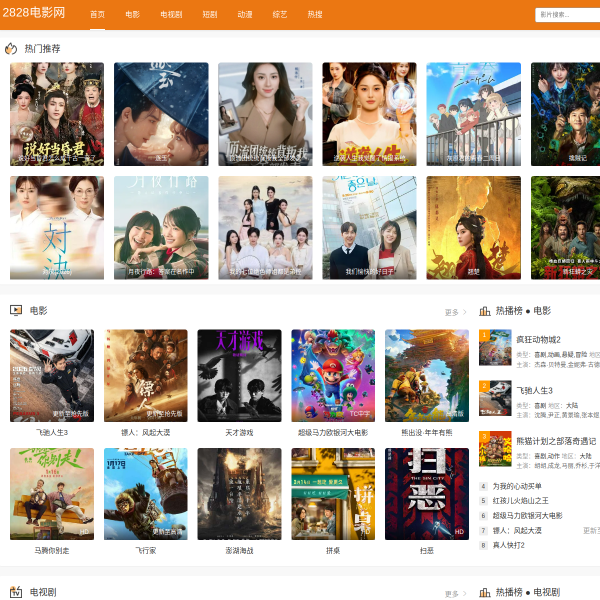600x600 pixels.
Task: Click 熊猫计划之部落奇遇记 title in 热播榜
Action: point(556,441)
